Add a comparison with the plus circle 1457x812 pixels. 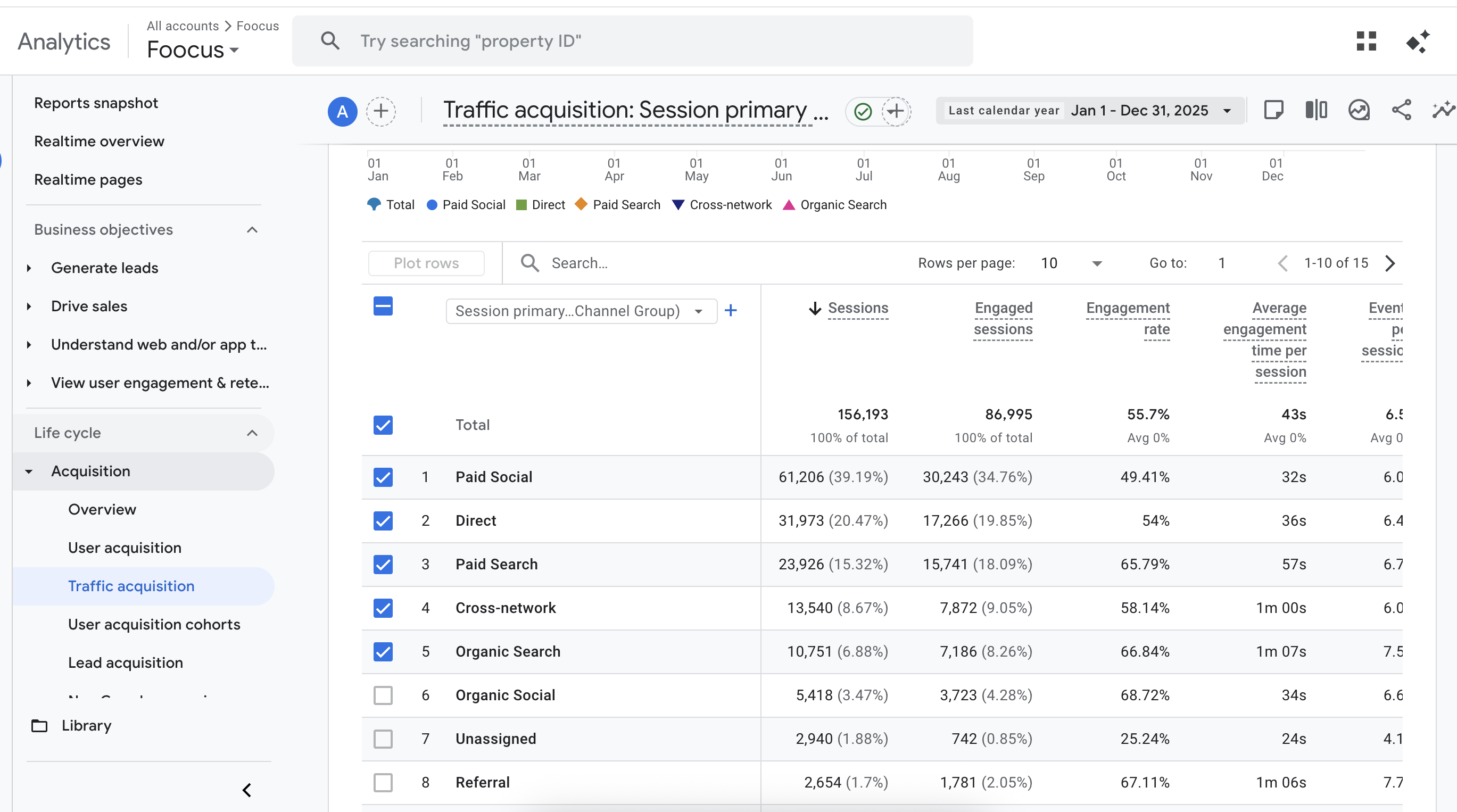click(x=380, y=111)
